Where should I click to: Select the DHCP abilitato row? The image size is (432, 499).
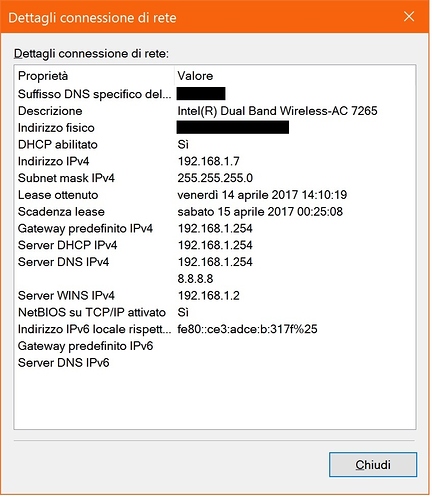click(215, 144)
